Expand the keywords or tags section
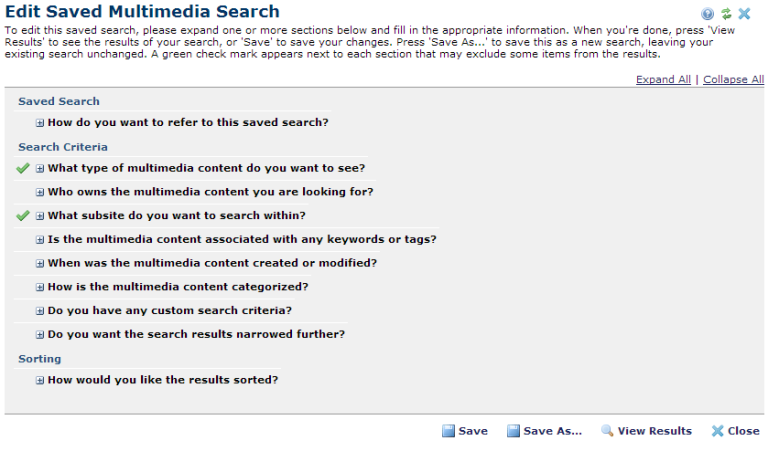 coord(40,240)
